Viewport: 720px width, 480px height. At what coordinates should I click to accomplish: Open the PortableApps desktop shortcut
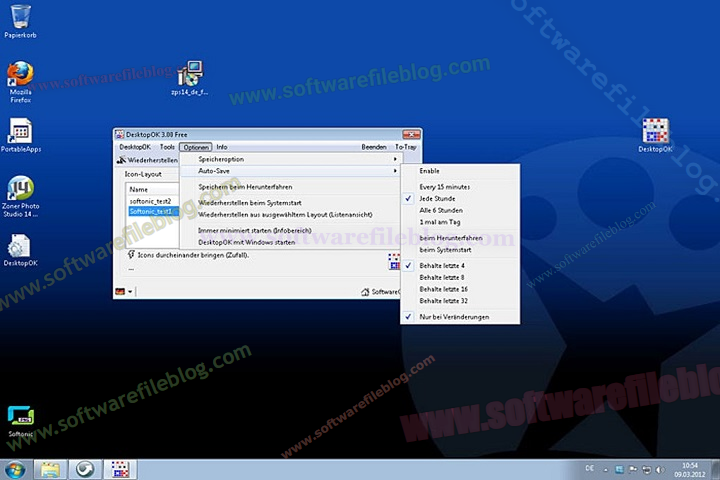coord(20,131)
